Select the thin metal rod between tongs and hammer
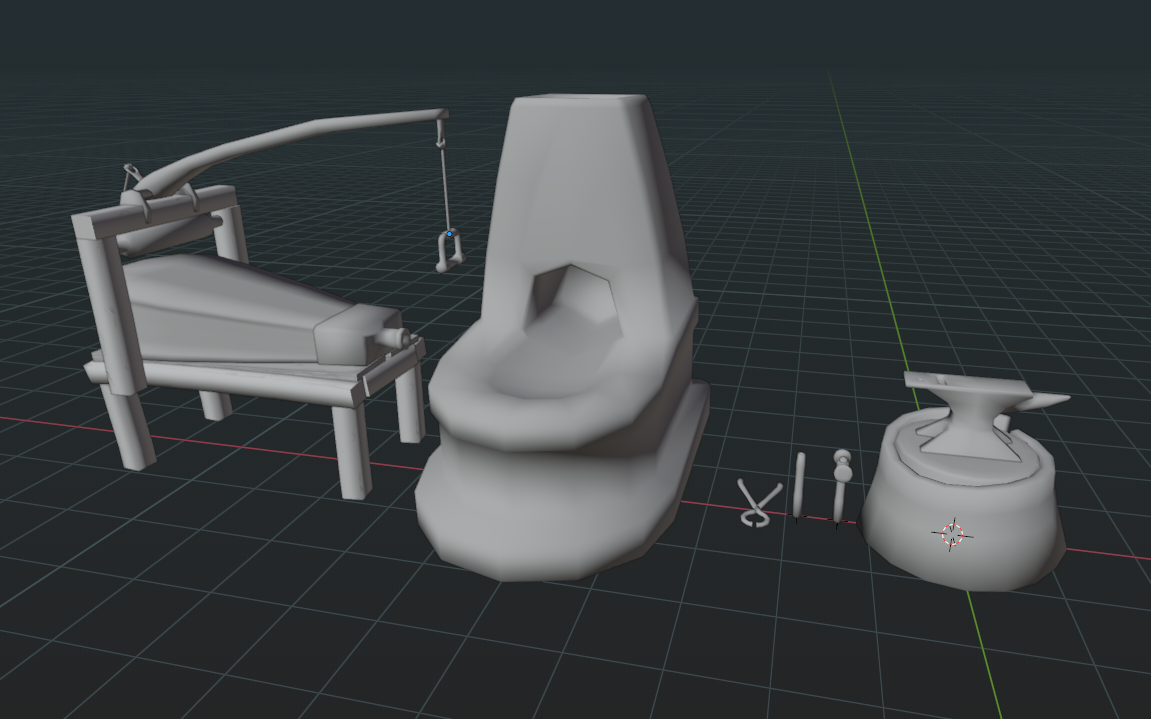 [x=799, y=485]
